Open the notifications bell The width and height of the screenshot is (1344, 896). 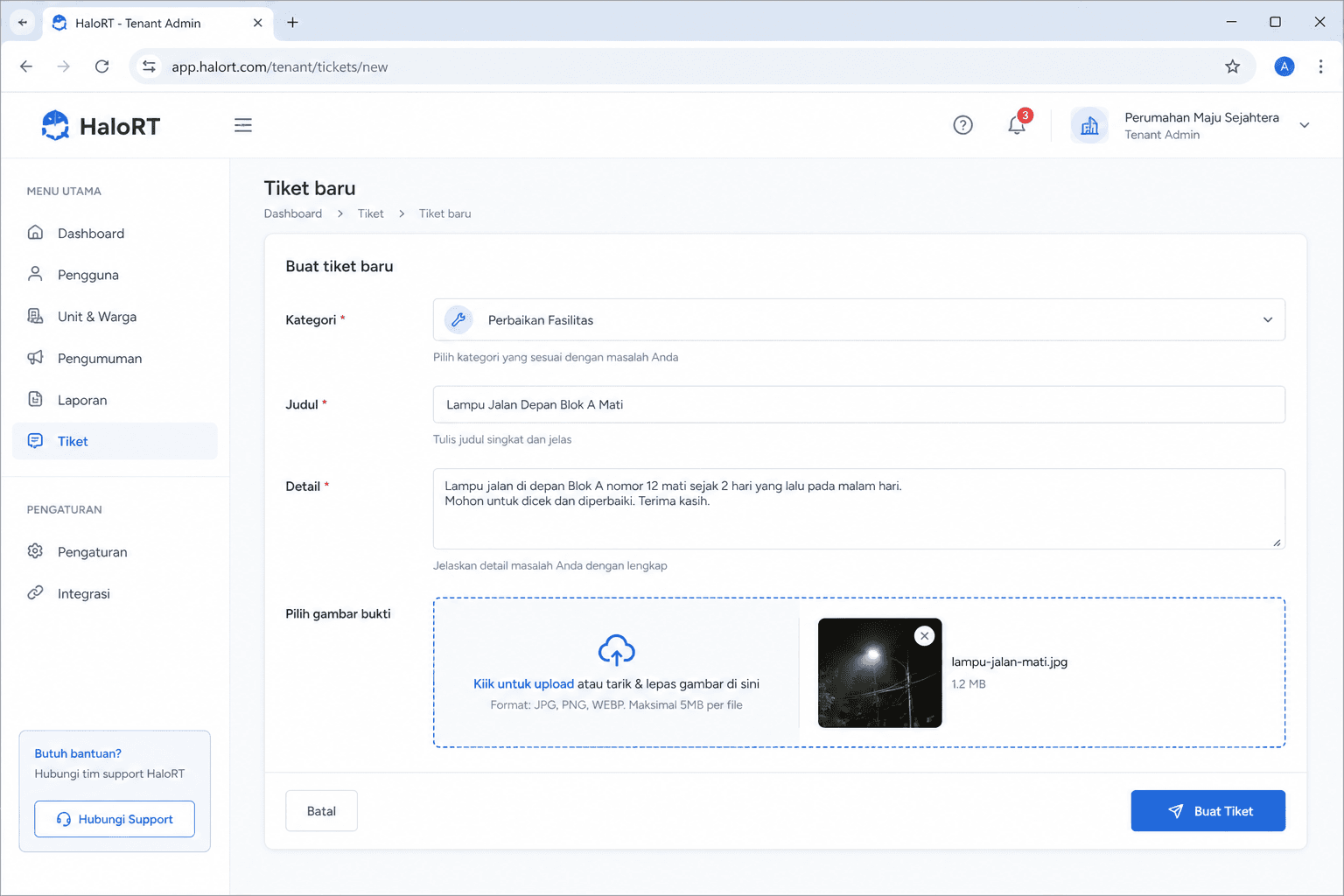[1017, 125]
